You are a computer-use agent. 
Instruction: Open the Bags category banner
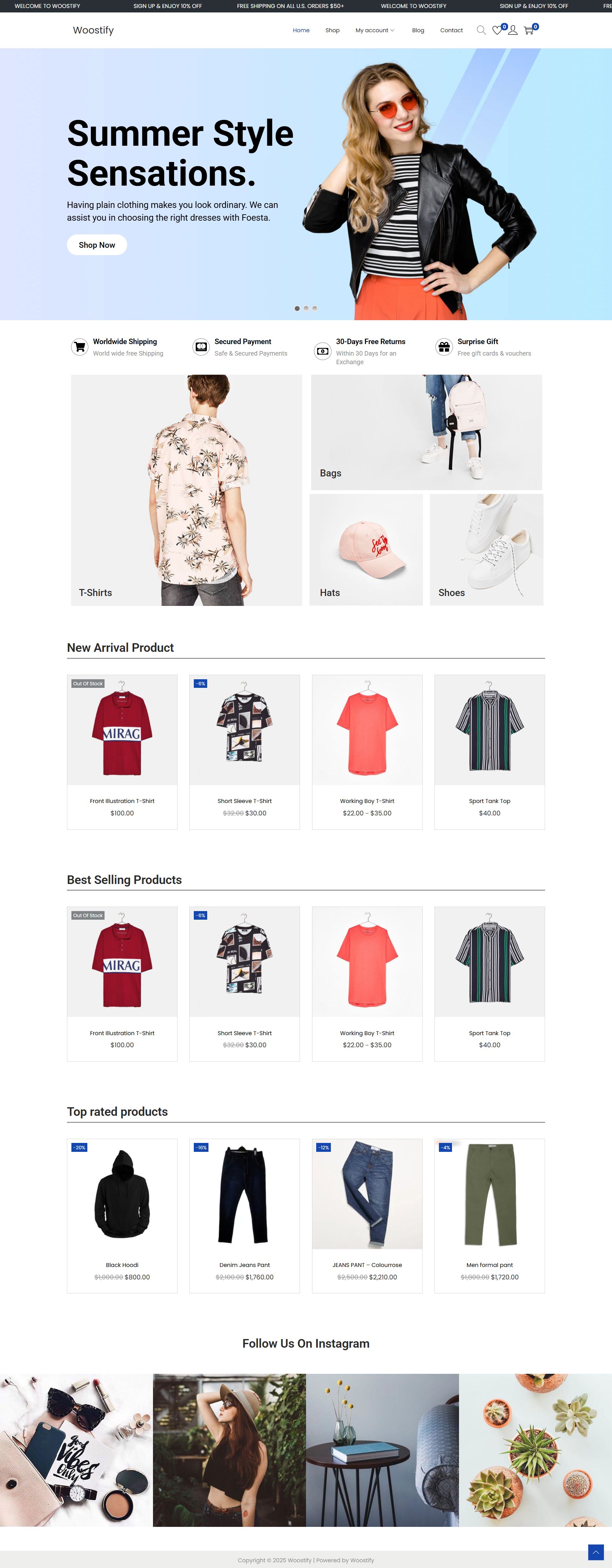click(x=426, y=432)
